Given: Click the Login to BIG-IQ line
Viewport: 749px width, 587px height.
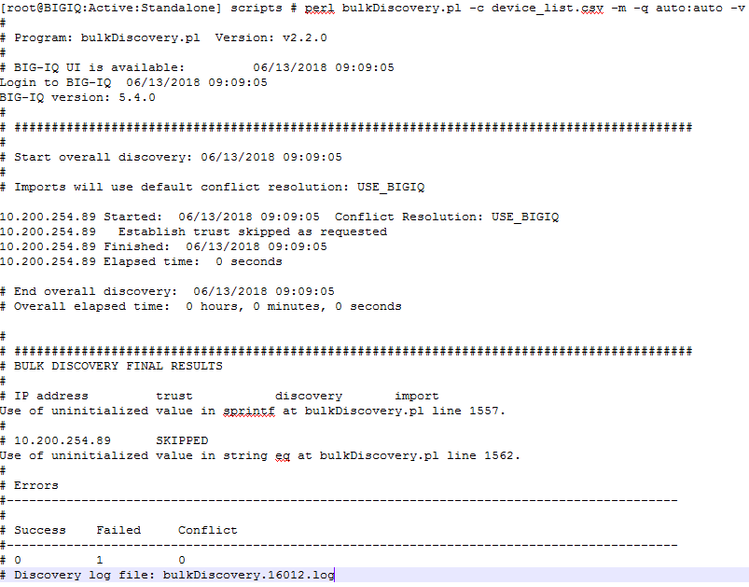Looking at the screenshot, I should [x=134, y=83].
